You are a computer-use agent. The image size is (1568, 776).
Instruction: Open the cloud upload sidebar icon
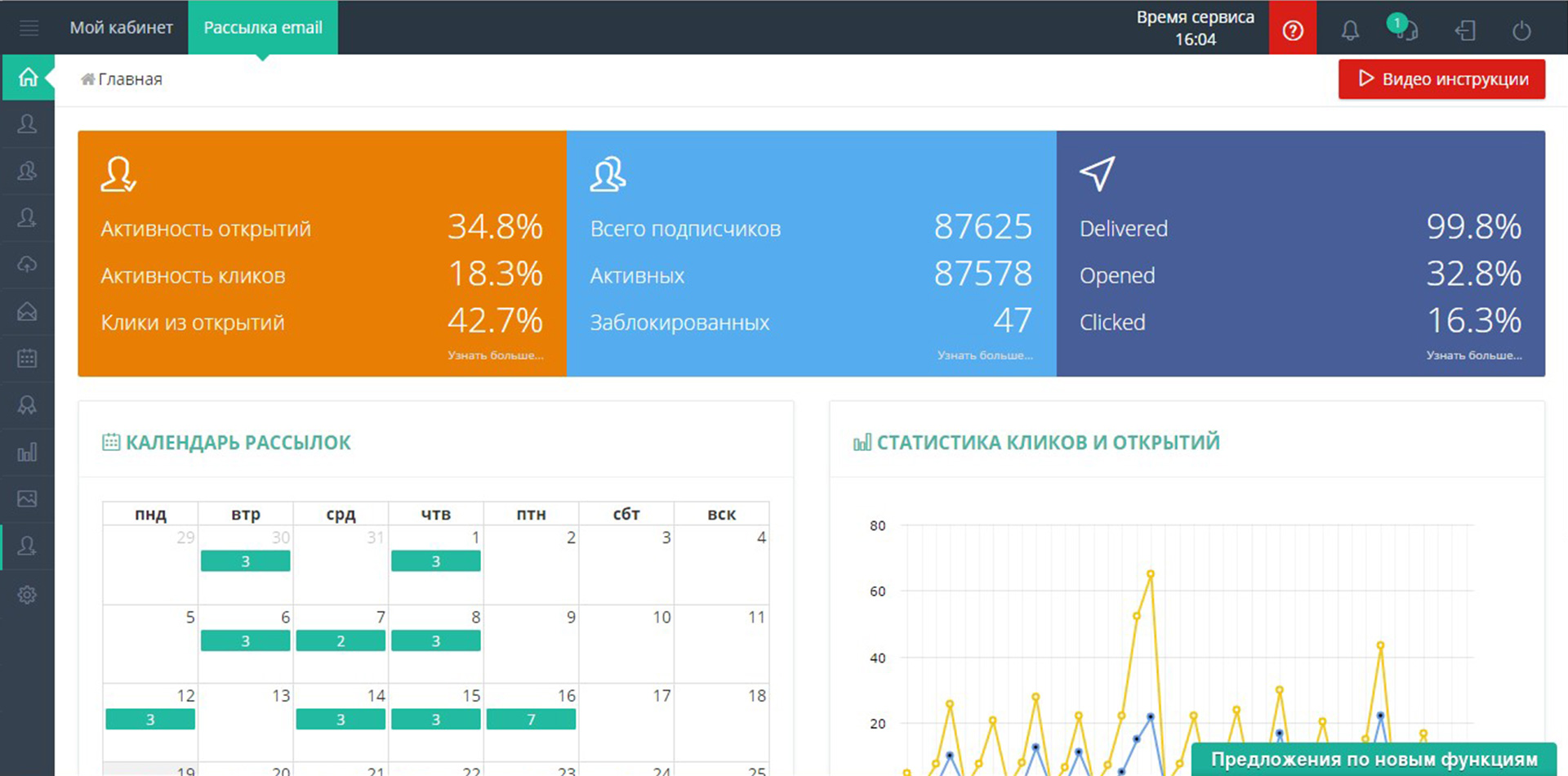tap(27, 265)
